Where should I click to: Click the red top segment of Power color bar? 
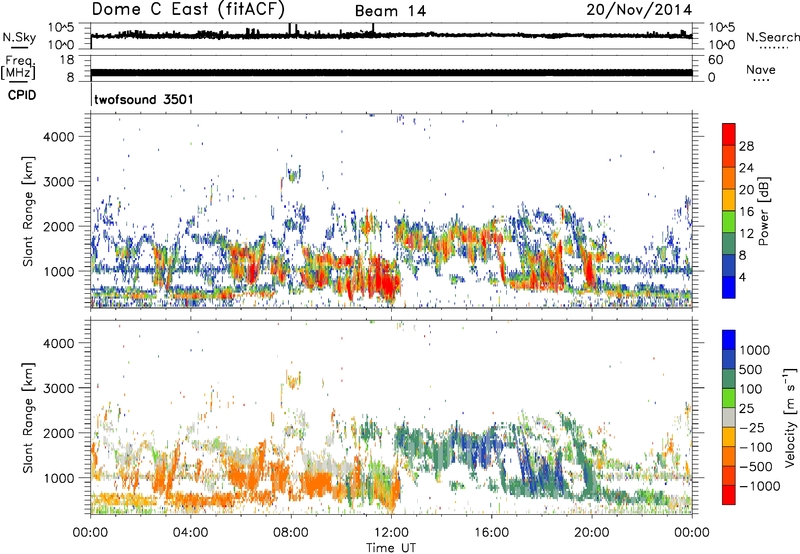click(x=729, y=135)
